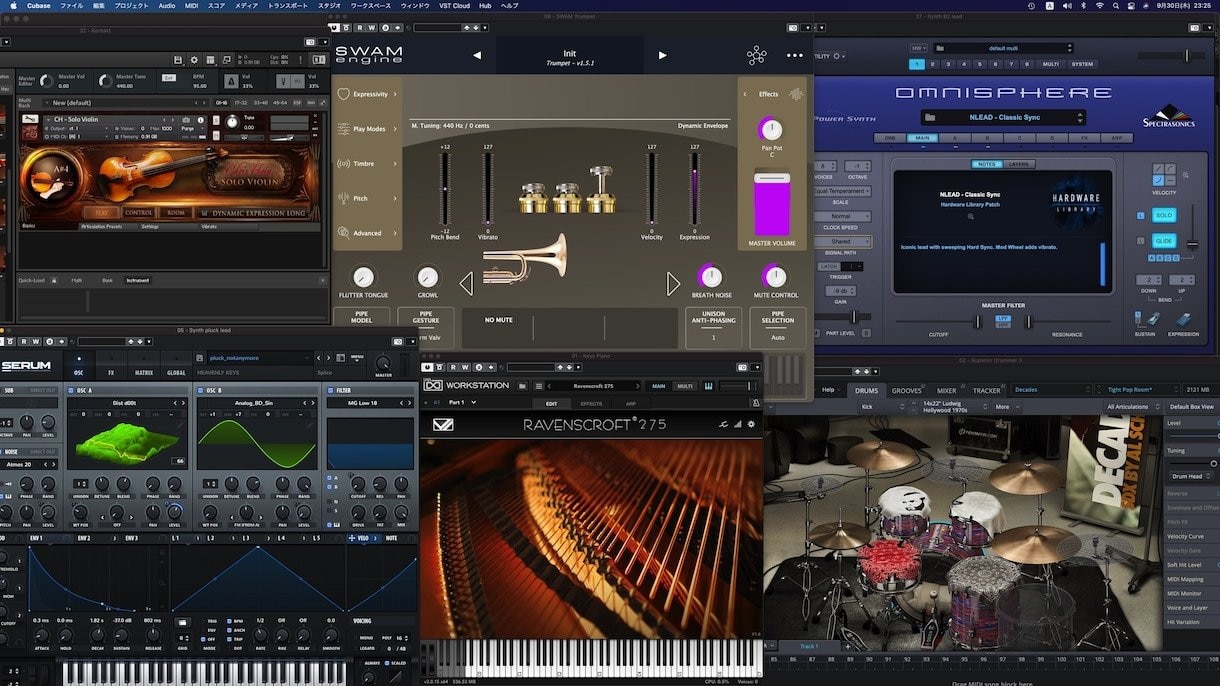Viewport: 1220px width, 686px height.
Task: Open Ravenscroft 275 settings gear
Action: click(x=751, y=424)
